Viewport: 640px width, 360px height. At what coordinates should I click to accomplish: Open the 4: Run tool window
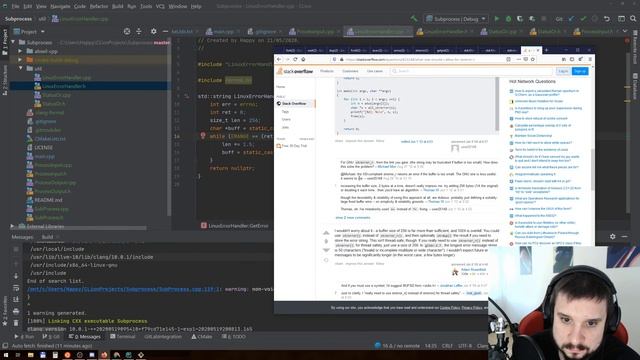24,337
